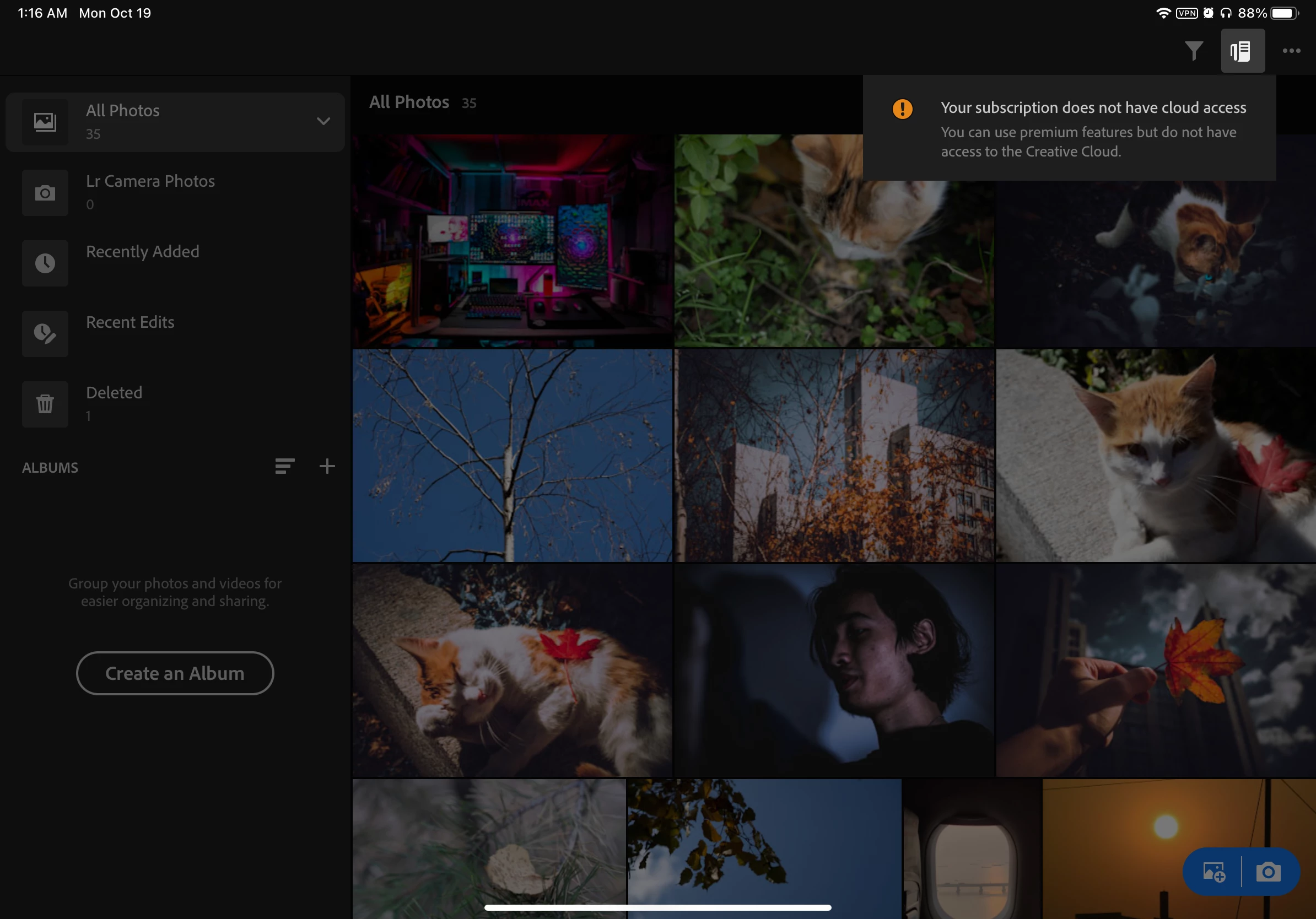The height and width of the screenshot is (919, 1316).
Task: Select the man's profile portrait photo
Action: 834,671
